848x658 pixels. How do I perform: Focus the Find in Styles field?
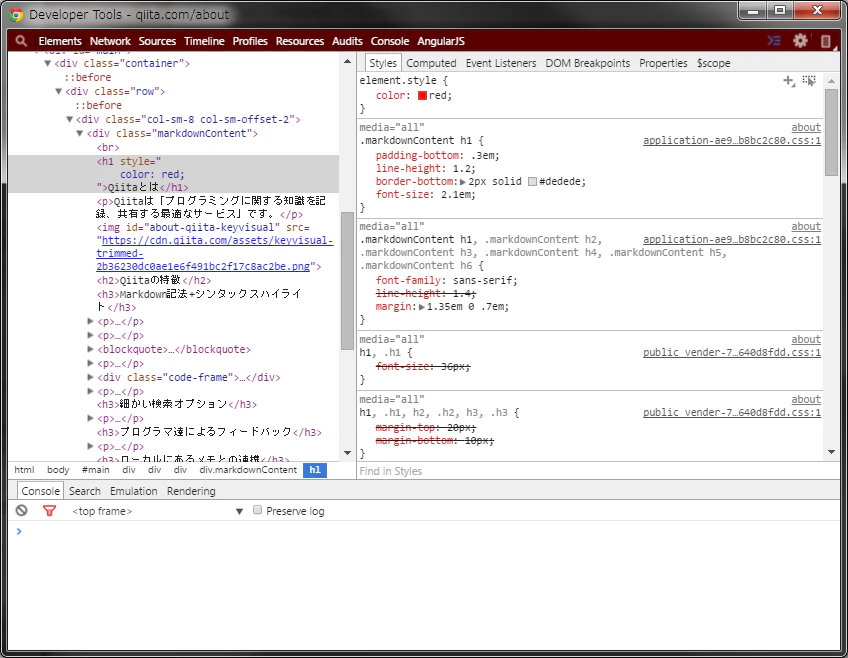[598, 471]
